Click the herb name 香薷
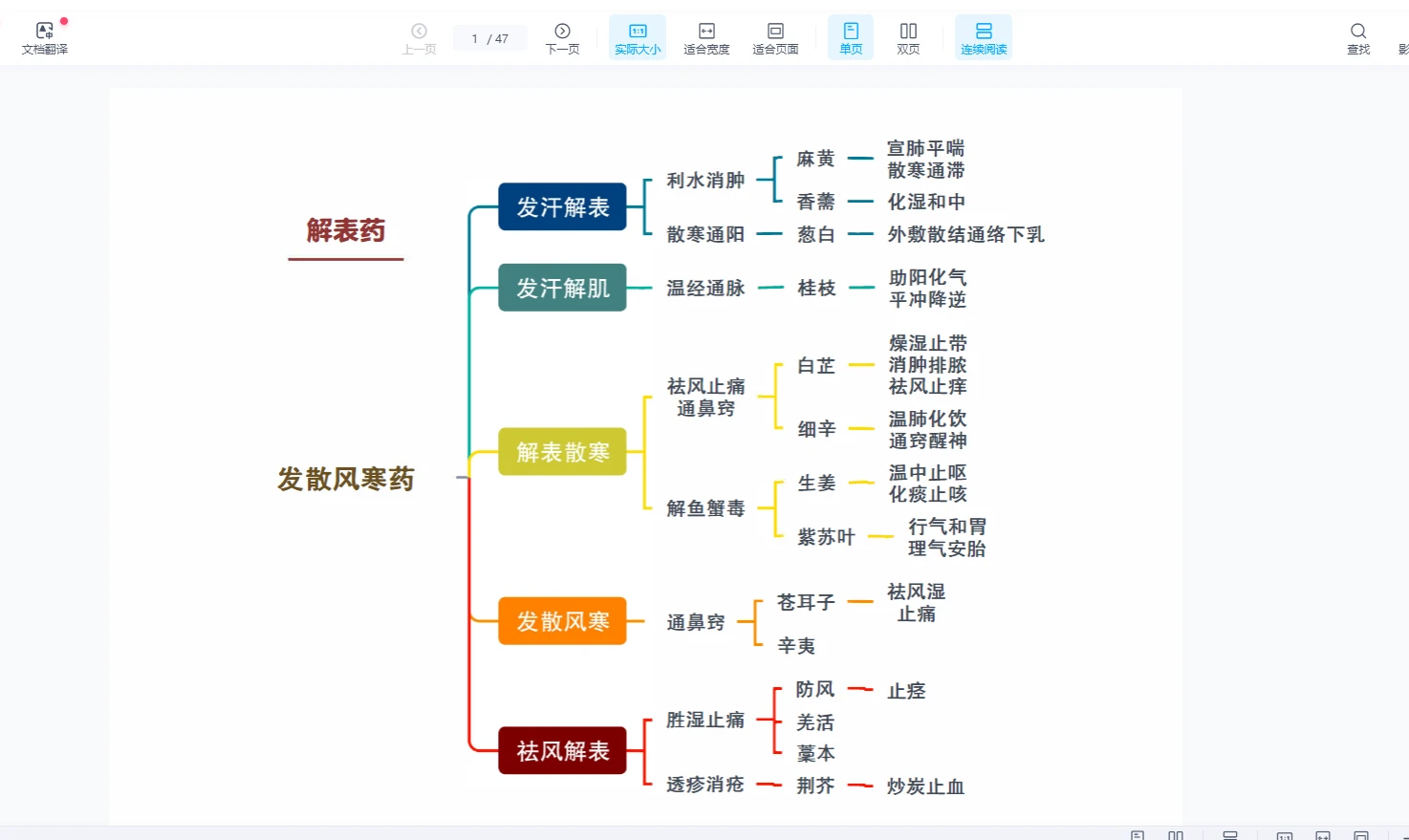This screenshot has width=1409, height=840. point(815,202)
